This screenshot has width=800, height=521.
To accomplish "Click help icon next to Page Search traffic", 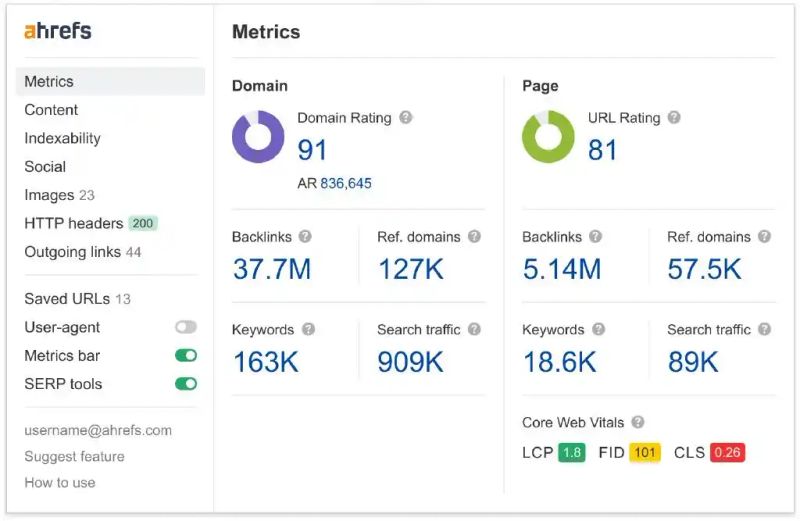I will (x=764, y=330).
